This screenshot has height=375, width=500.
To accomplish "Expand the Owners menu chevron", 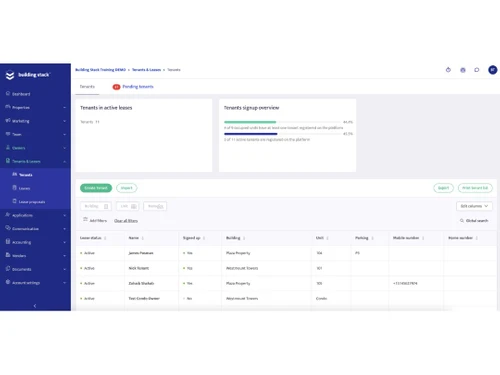I will tap(65, 148).
